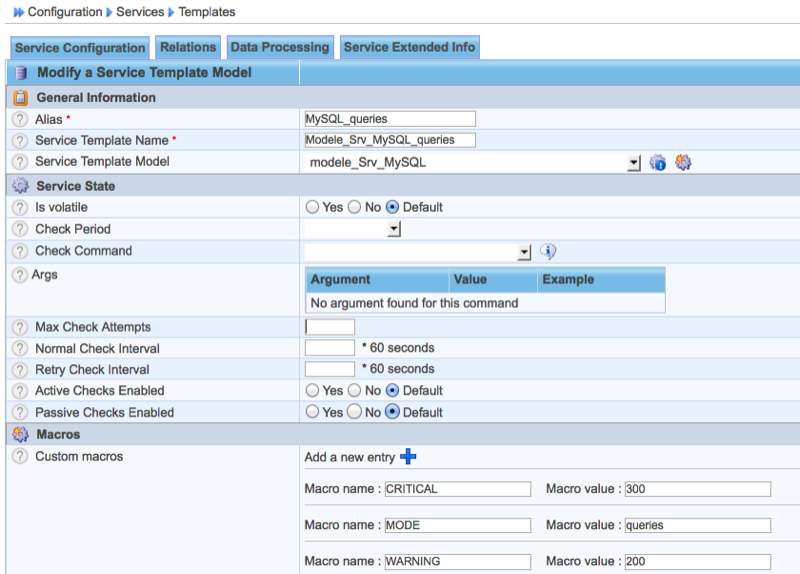The height and width of the screenshot is (574, 800).
Task: Select Default for Passive Checks Enabled
Action: click(x=392, y=412)
